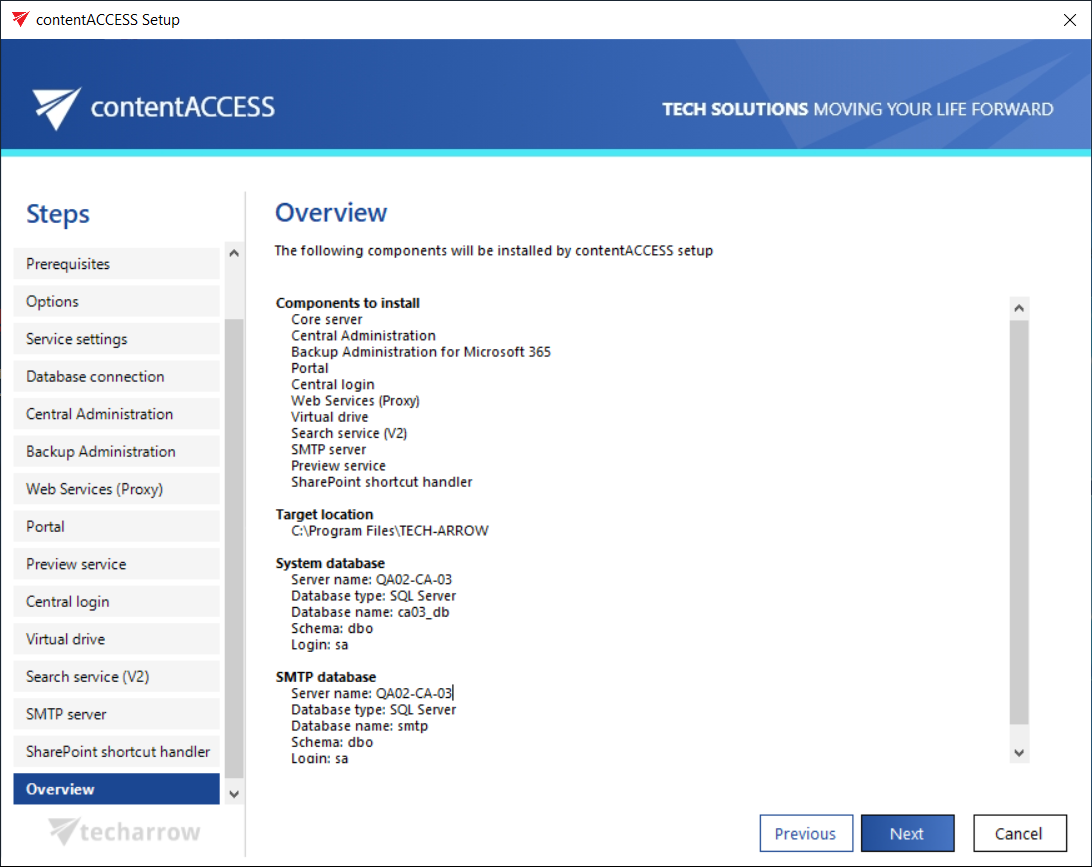The image size is (1092, 867).
Task: Go back with the Previous button
Action: [806, 834]
